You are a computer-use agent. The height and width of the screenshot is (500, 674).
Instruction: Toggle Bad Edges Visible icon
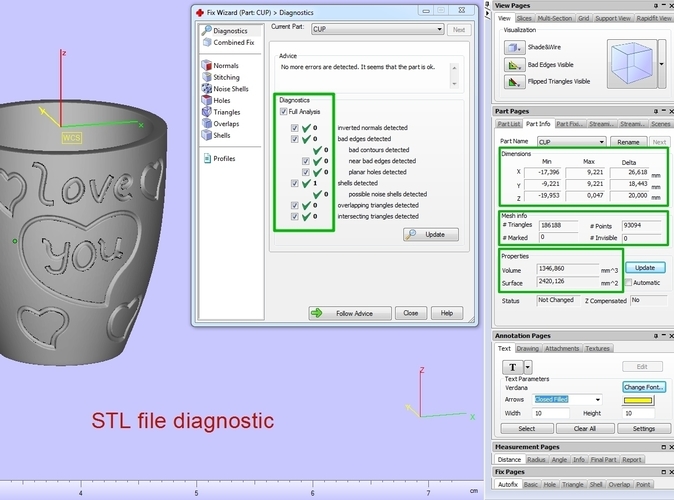514,65
